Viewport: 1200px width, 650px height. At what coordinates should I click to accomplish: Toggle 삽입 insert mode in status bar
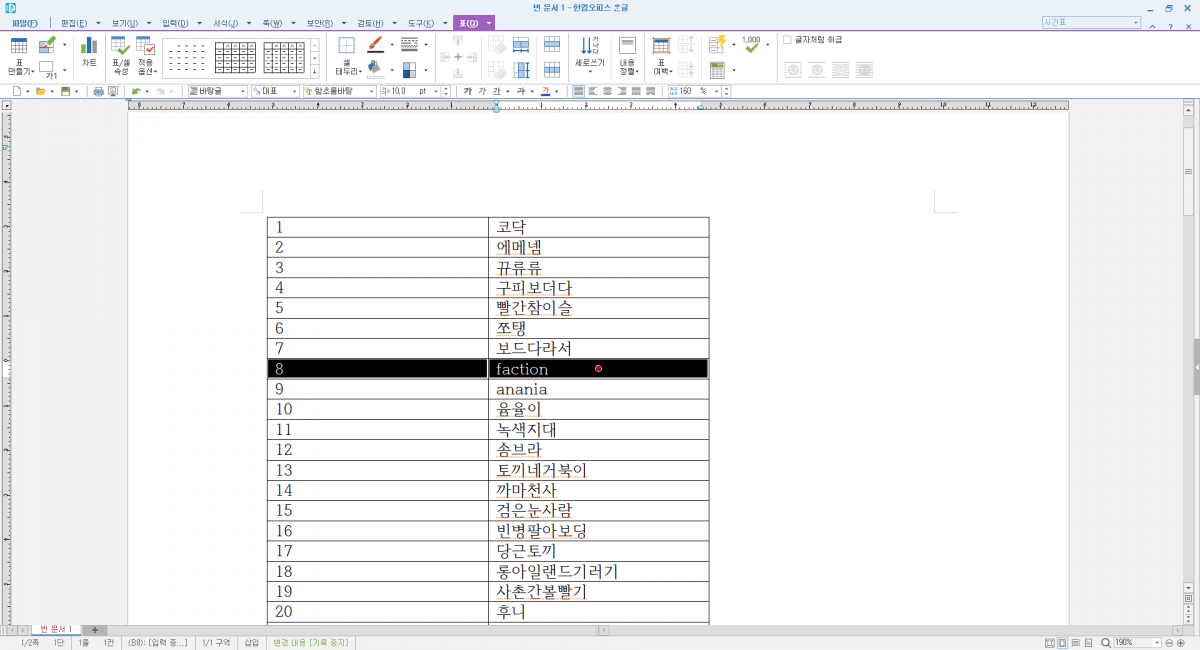click(252, 642)
